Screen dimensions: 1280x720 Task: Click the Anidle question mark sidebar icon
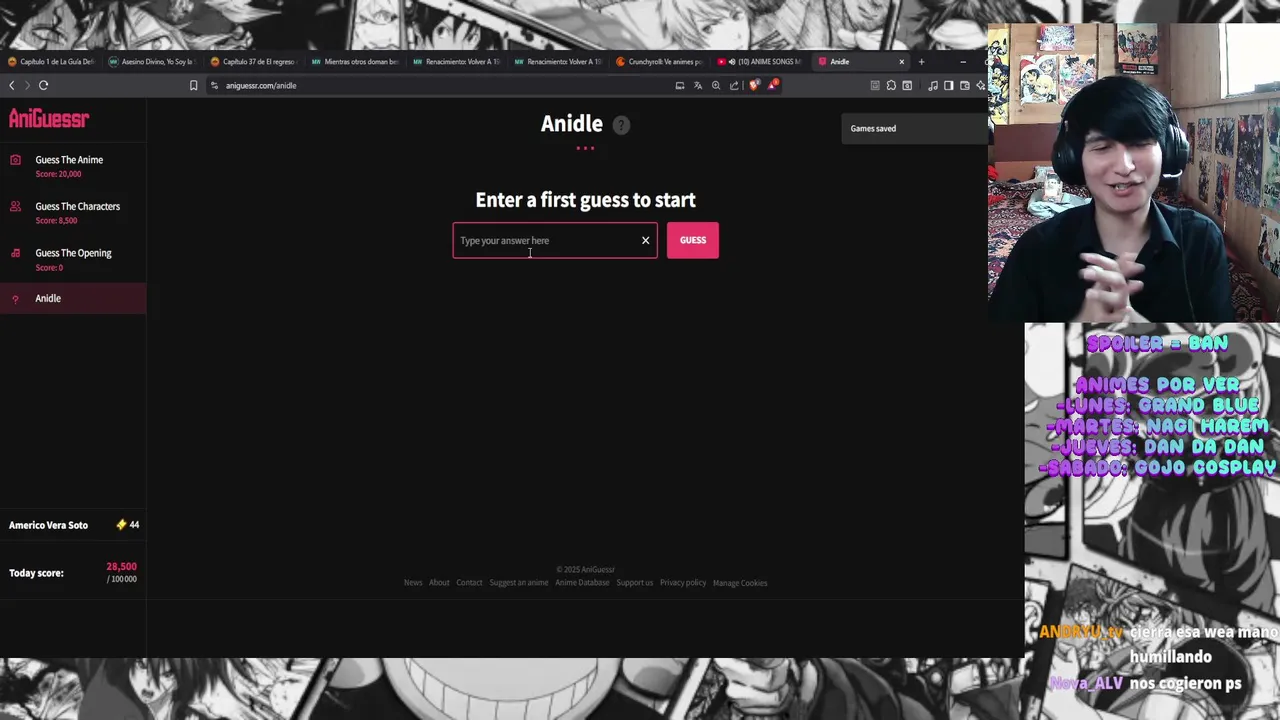click(x=15, y=299)
